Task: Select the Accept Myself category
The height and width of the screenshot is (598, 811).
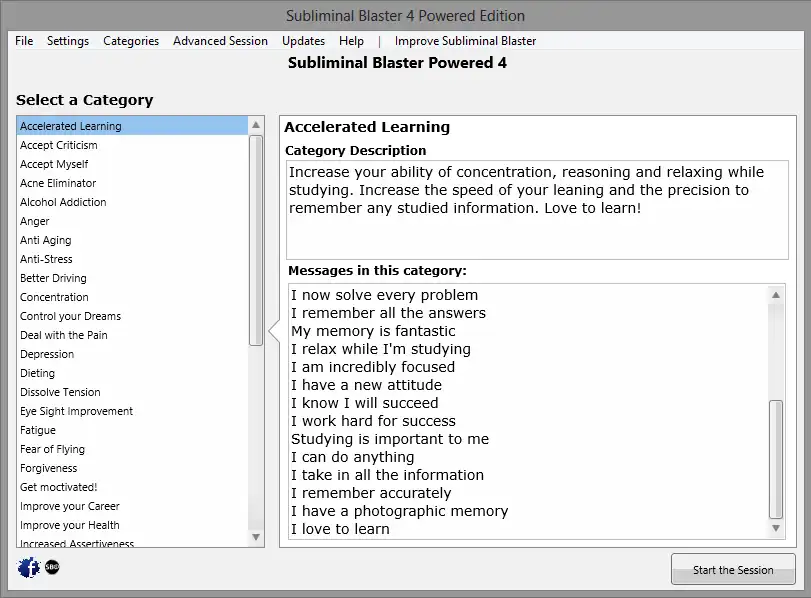Action: pyautogui.click(x=132, y=164)
